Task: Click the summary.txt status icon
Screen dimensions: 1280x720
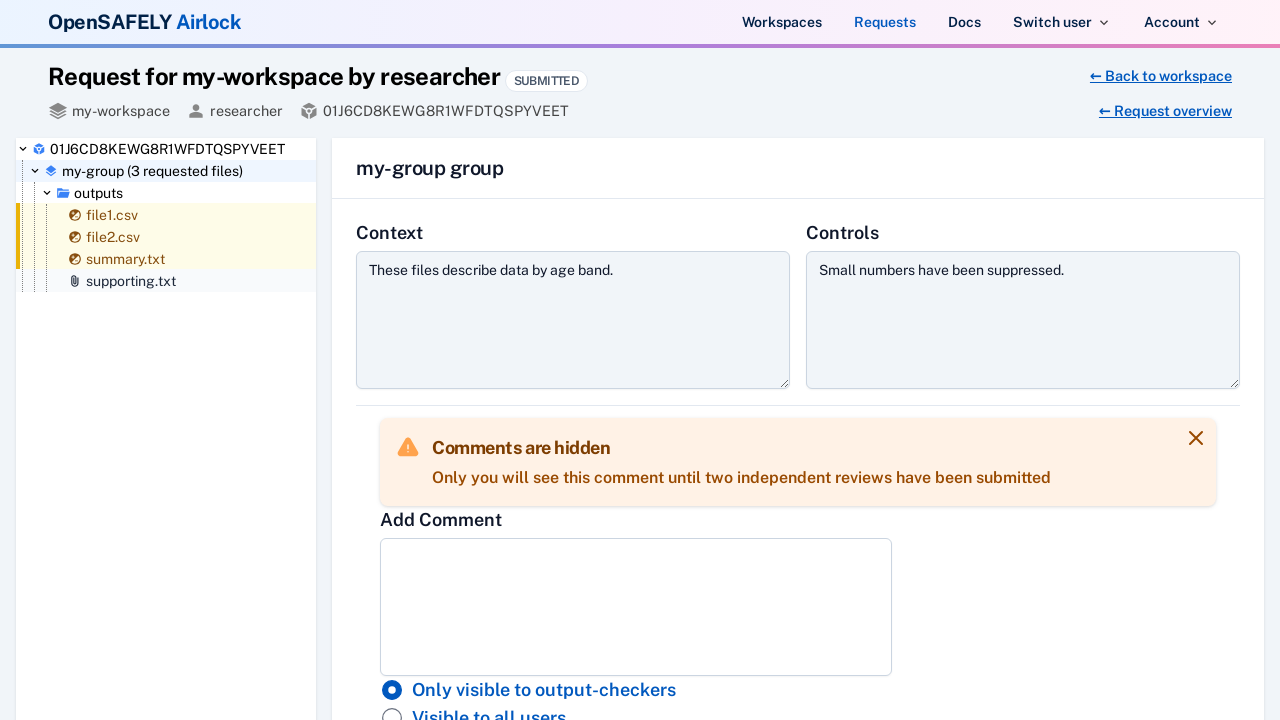Action: (x=75, y=259)
